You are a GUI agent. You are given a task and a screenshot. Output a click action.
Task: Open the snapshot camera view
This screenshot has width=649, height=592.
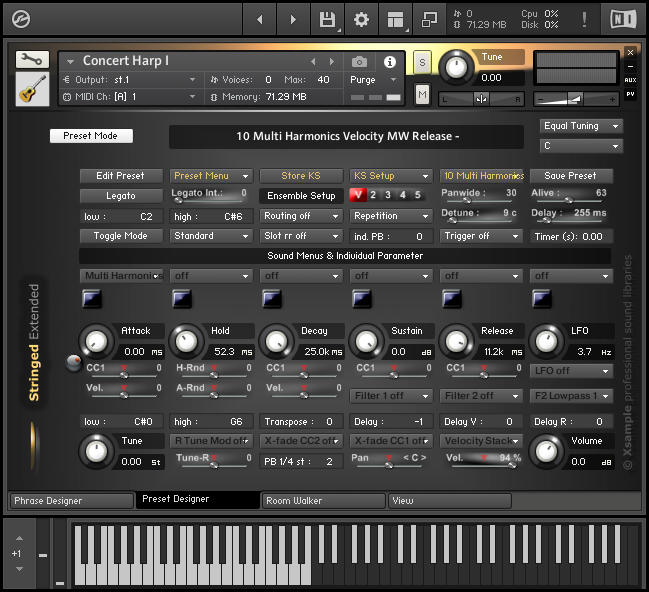tap(359, 62)
